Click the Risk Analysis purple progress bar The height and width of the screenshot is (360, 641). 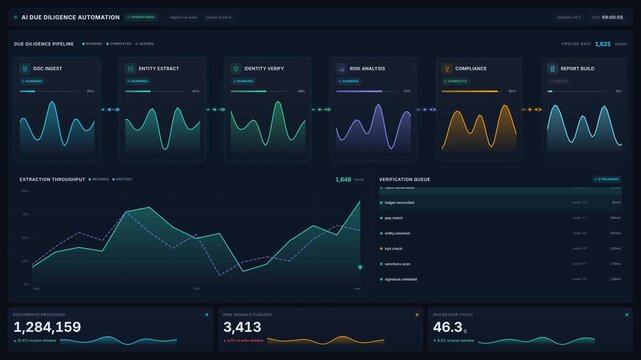pos(367,92)
